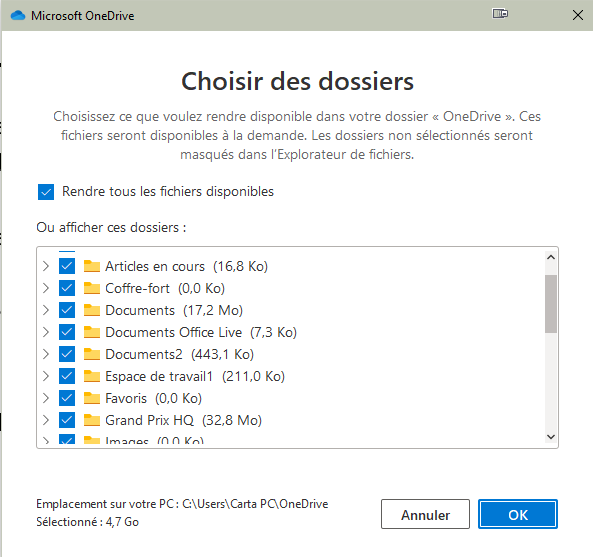Uncheck the Grand Prix HQ checkbox
593x557 pixels.
67,420
